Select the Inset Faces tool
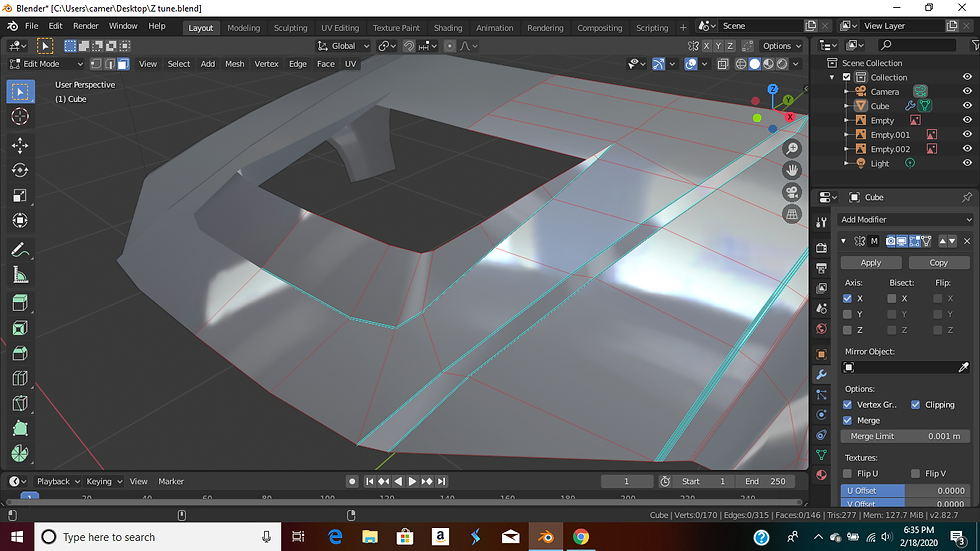The image size is (980, 551). (x=20, y=329)
